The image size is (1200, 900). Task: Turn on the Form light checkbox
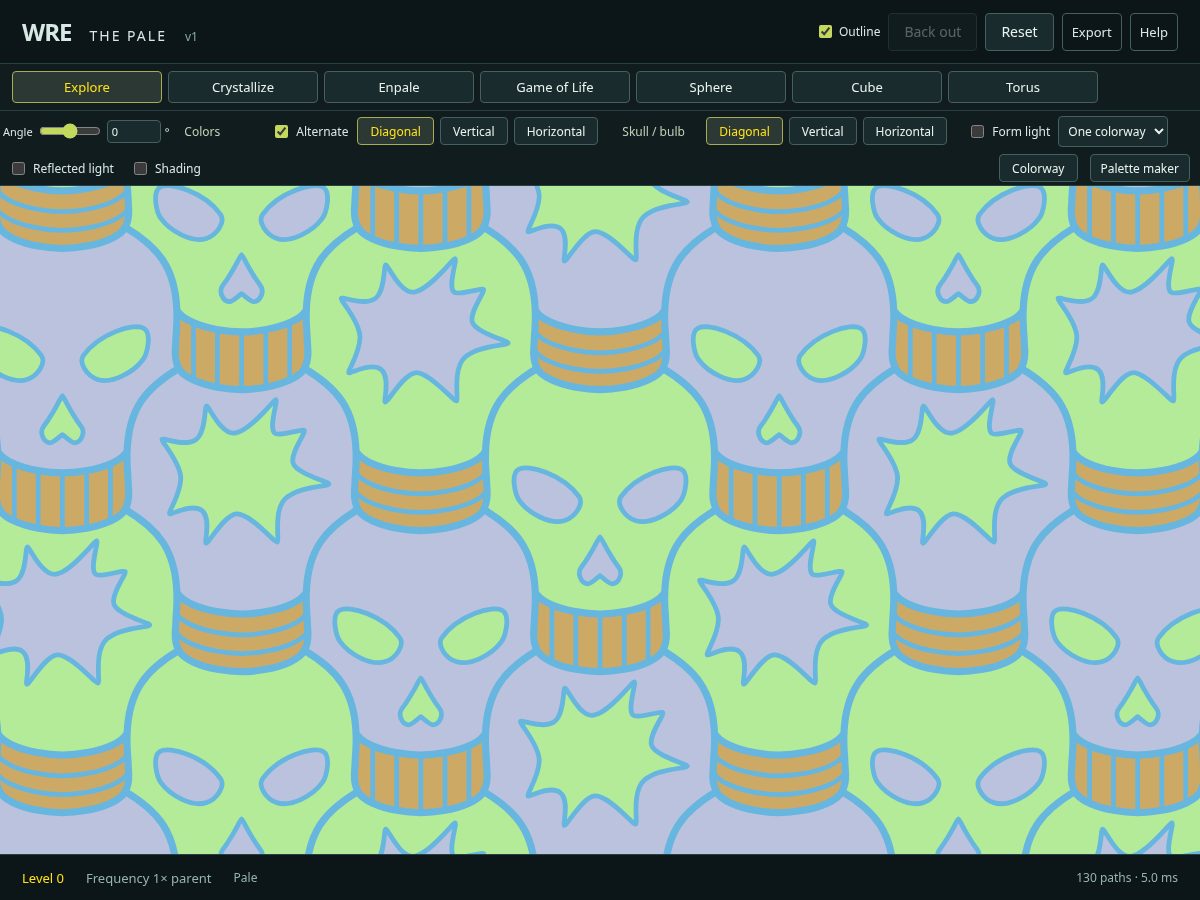pyautogui.click(x=978, y=131)
